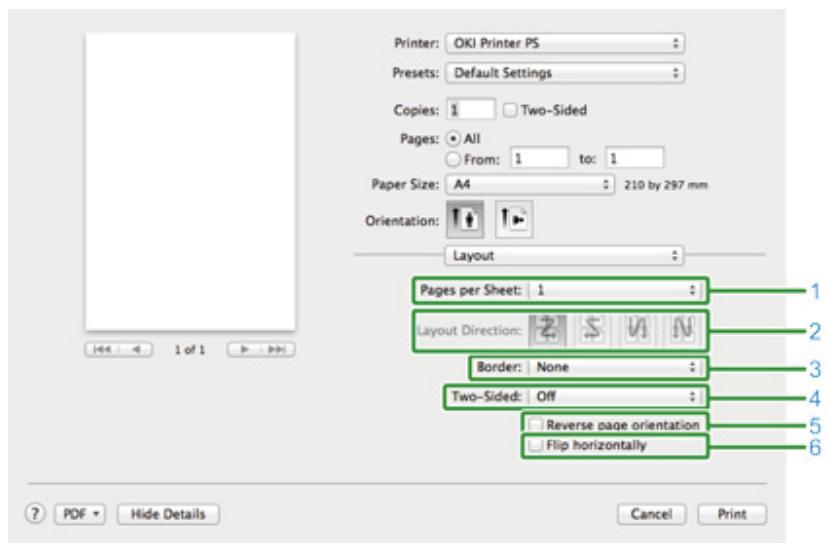Image resolution: width=826 pixels, height=543 pixels.
Task: Open the Printer dropdown showing OKI Printer PS
Action: (x=565, y=44)
